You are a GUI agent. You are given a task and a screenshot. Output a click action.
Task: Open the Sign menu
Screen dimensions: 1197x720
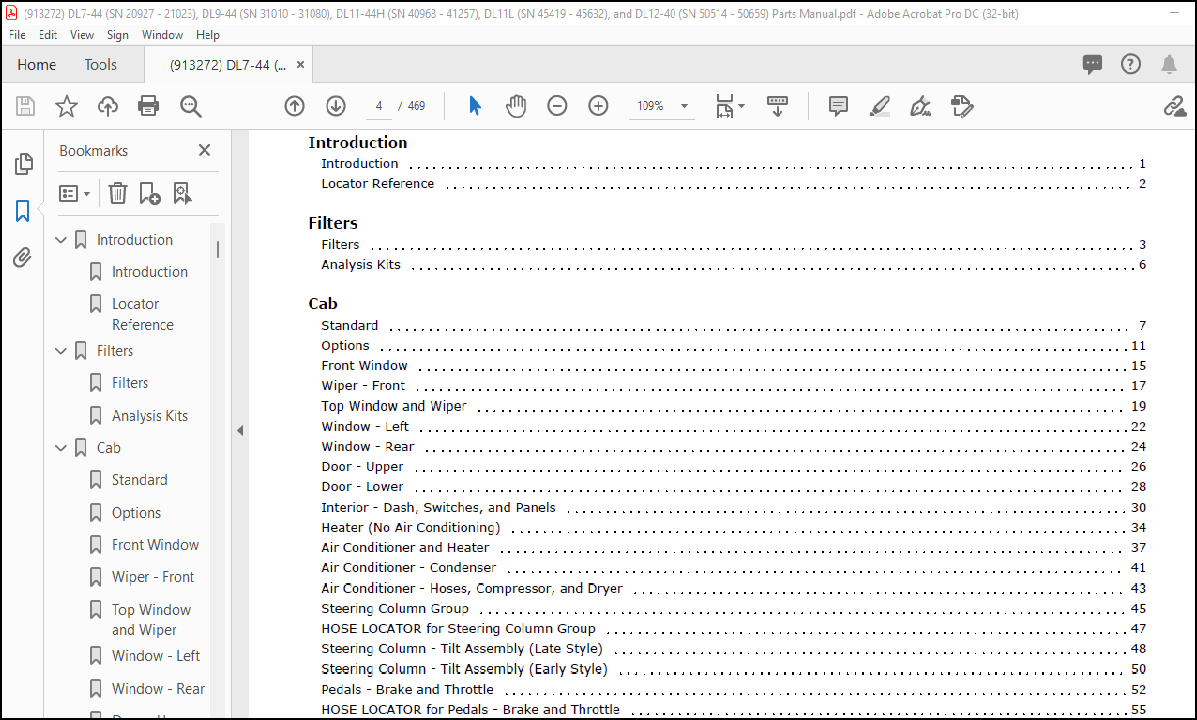[118, 35]
